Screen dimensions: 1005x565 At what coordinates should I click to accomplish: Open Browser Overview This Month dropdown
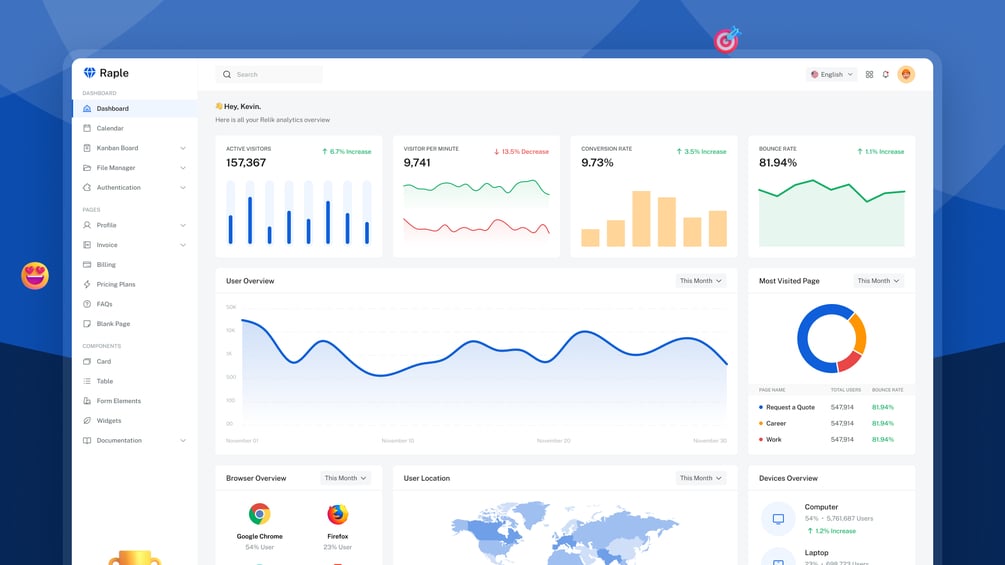(x=345, y=478)
